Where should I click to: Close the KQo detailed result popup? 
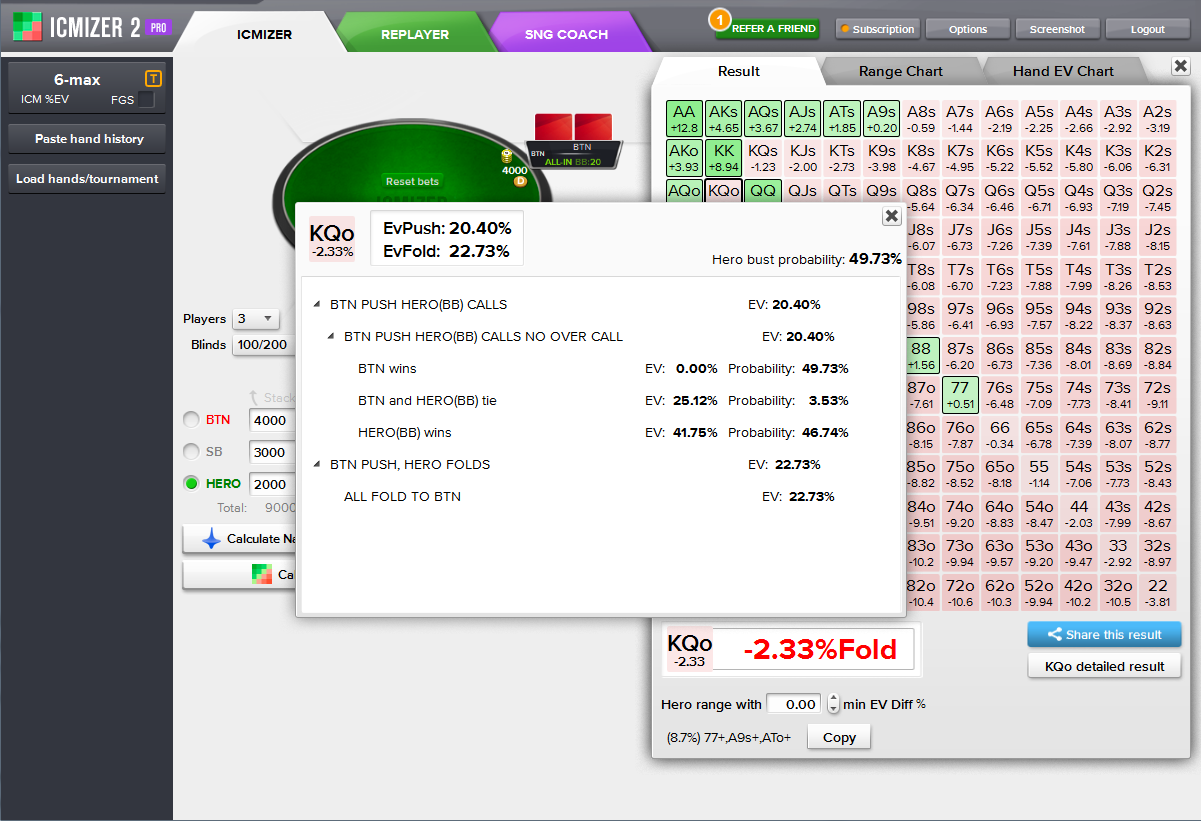891,216
